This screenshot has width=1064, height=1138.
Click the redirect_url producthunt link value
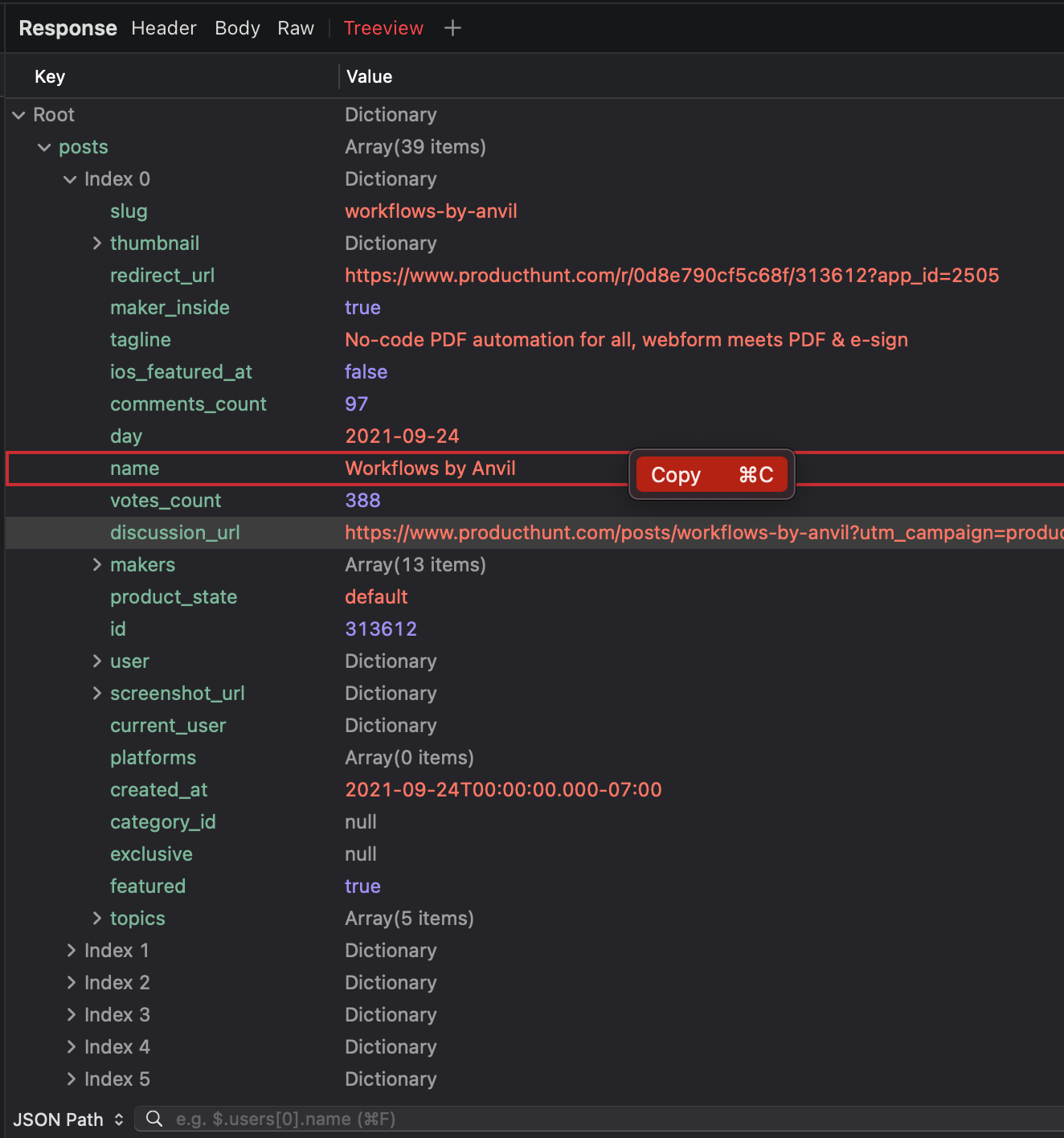click(x=672, y=276)
